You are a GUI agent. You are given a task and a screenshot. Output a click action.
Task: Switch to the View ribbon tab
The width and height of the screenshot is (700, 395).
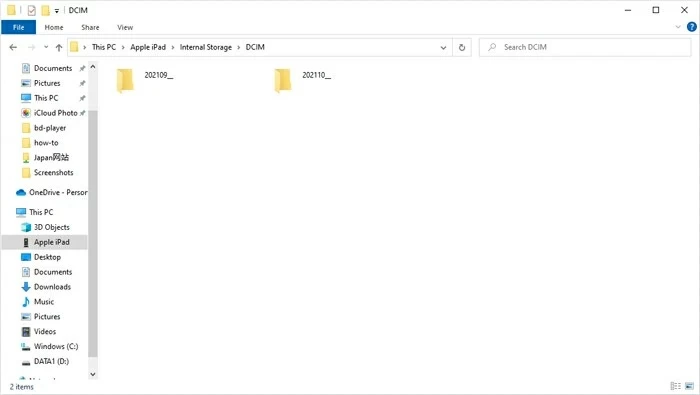tap(125, 27)
